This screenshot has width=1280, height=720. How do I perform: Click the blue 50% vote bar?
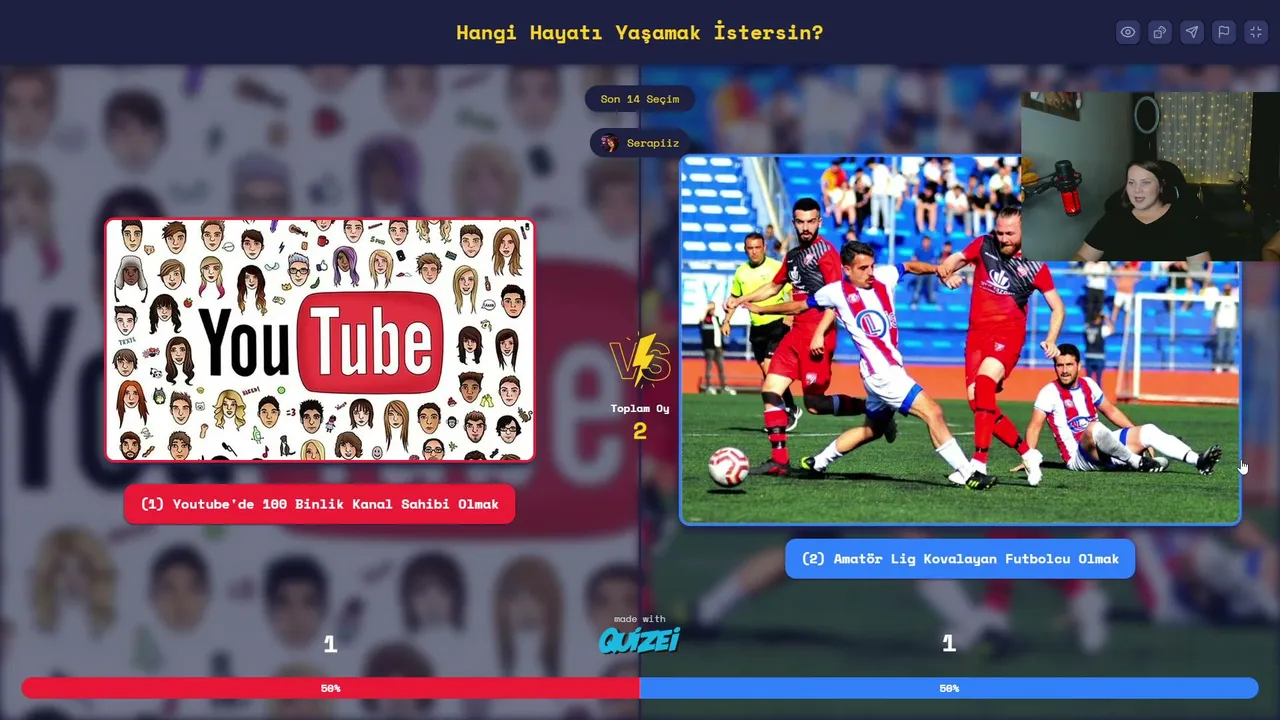point(949,688)
